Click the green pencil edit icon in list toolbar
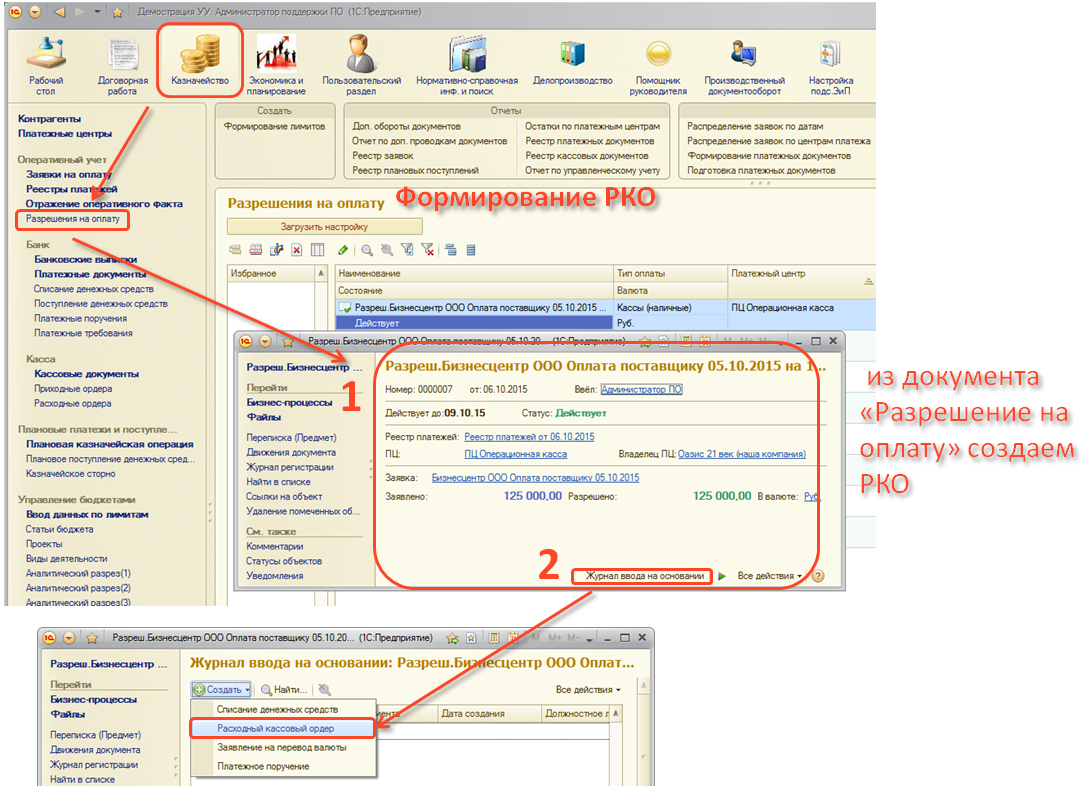This screenshot has width=1084, height=788. [x=343, y=250]
